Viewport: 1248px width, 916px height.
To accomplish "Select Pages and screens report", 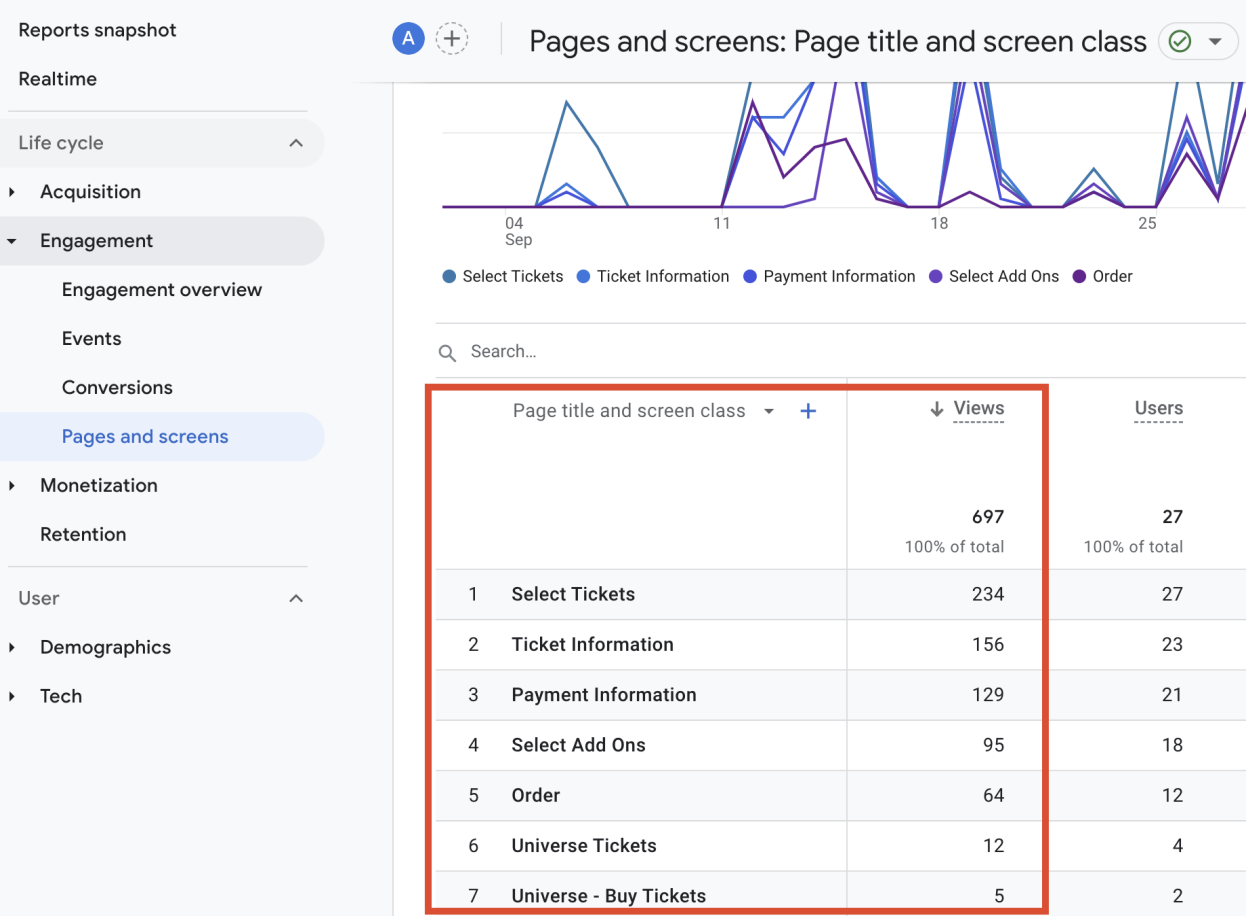I will coord(145,437).
